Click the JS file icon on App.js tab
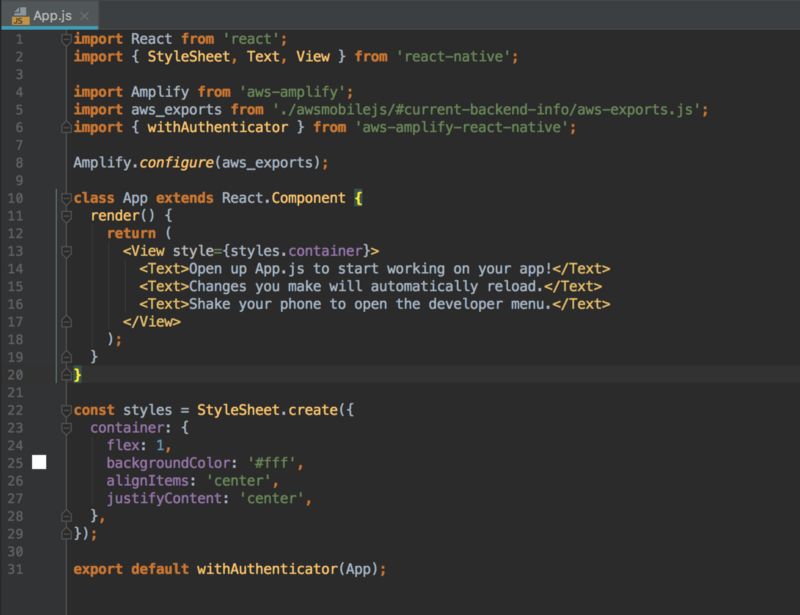Screen dimensions: 800x615 tap(19, 16)
